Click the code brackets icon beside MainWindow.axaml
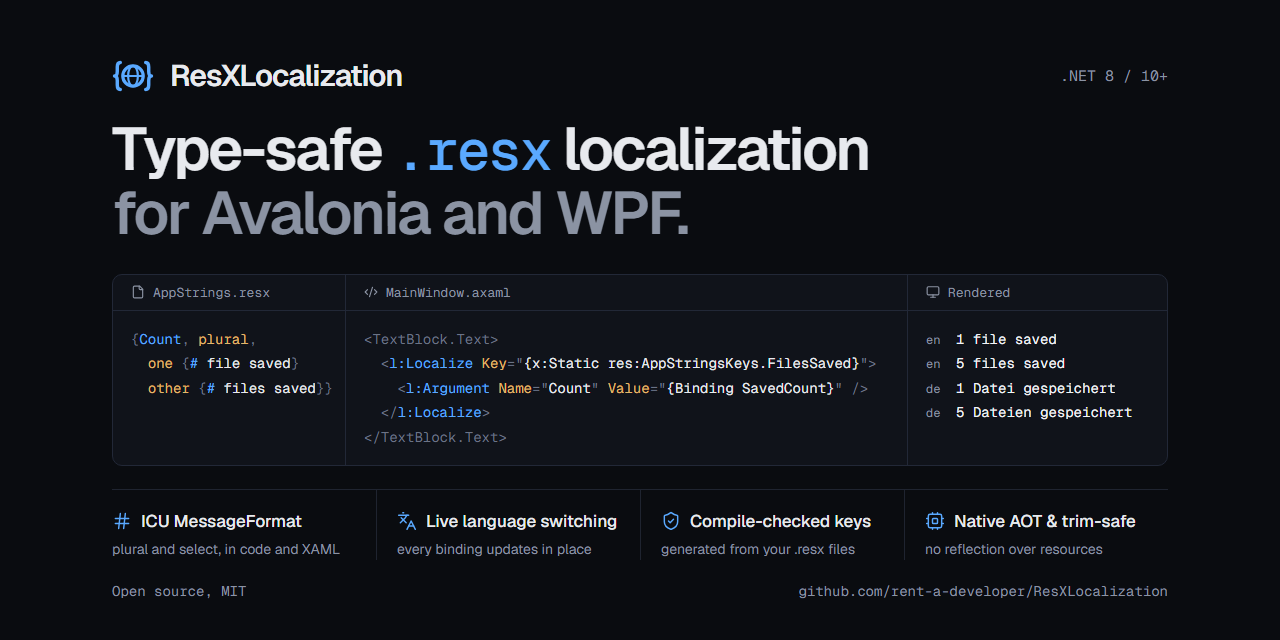 click(371, 293)
